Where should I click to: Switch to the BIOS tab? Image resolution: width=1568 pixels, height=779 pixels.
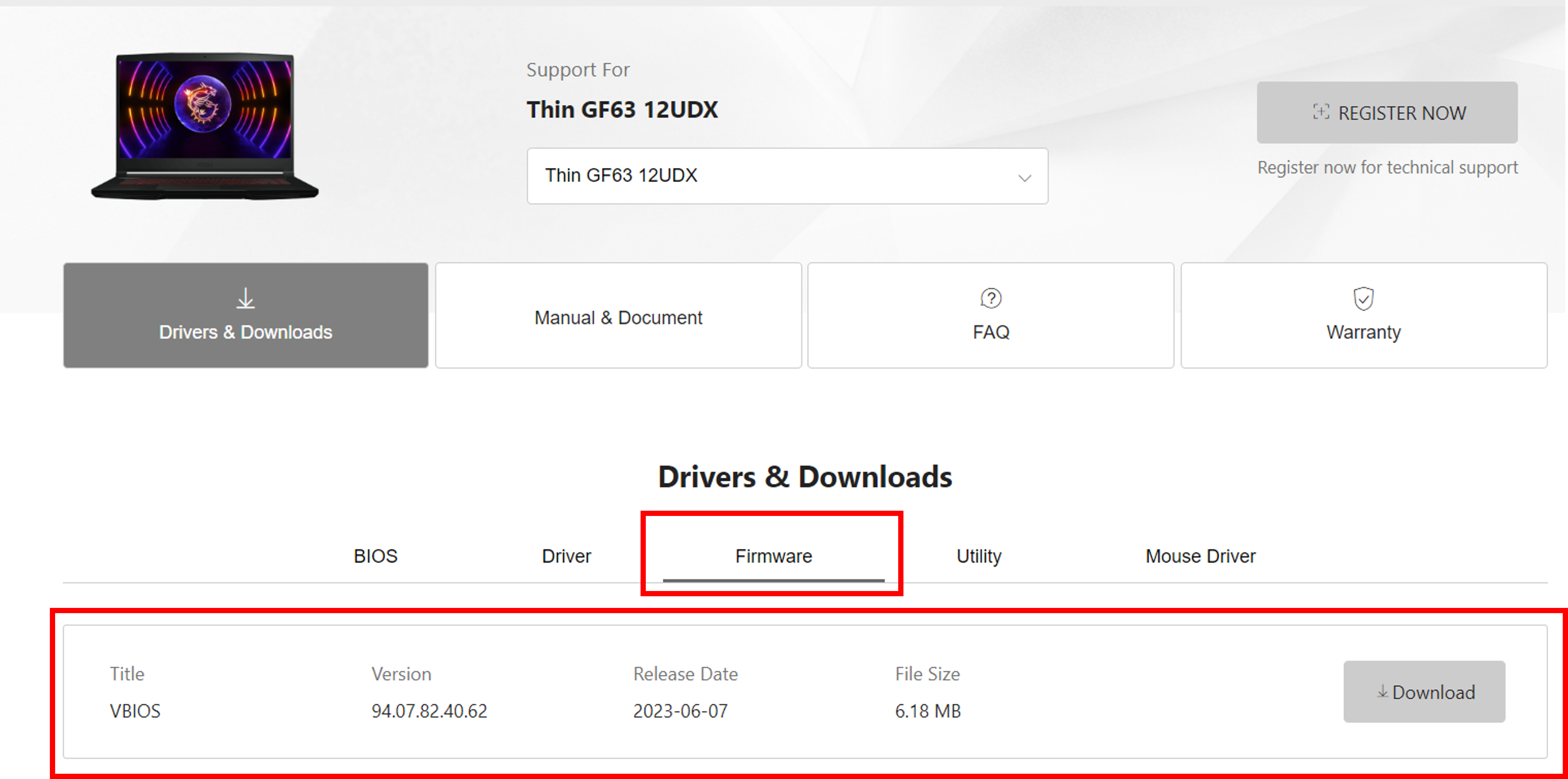[375, 555]
